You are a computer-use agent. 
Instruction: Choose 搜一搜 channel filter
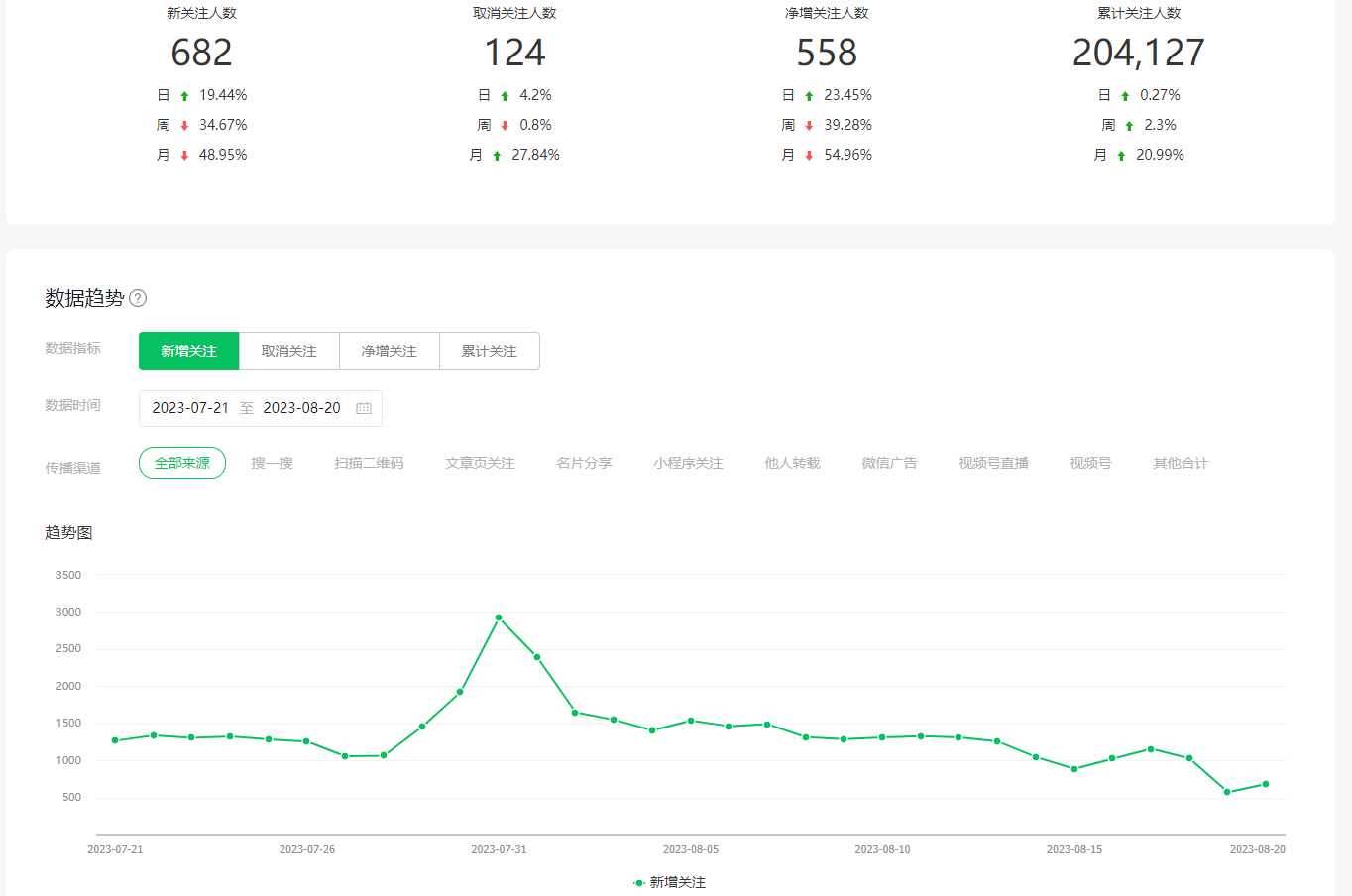[x=272, y=463]
